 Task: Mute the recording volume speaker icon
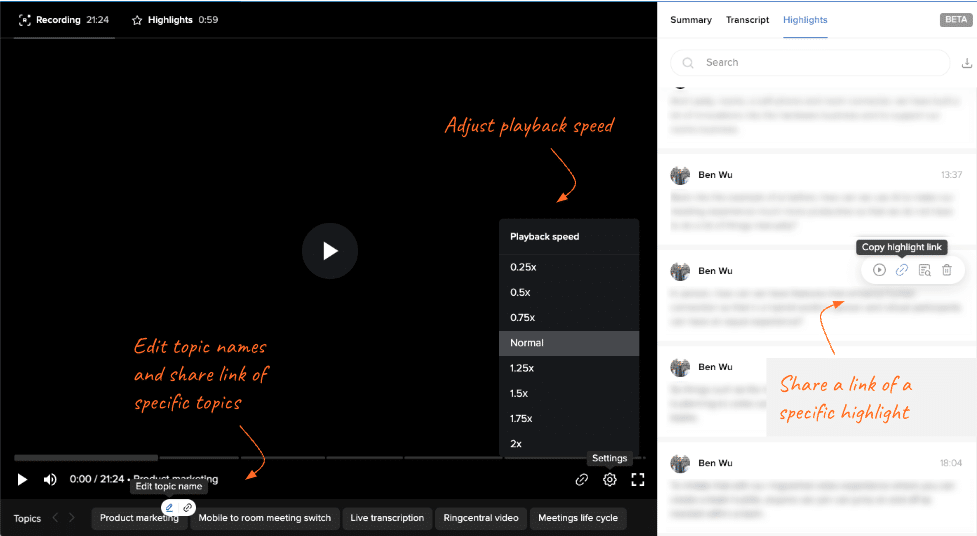pos(50,480)
